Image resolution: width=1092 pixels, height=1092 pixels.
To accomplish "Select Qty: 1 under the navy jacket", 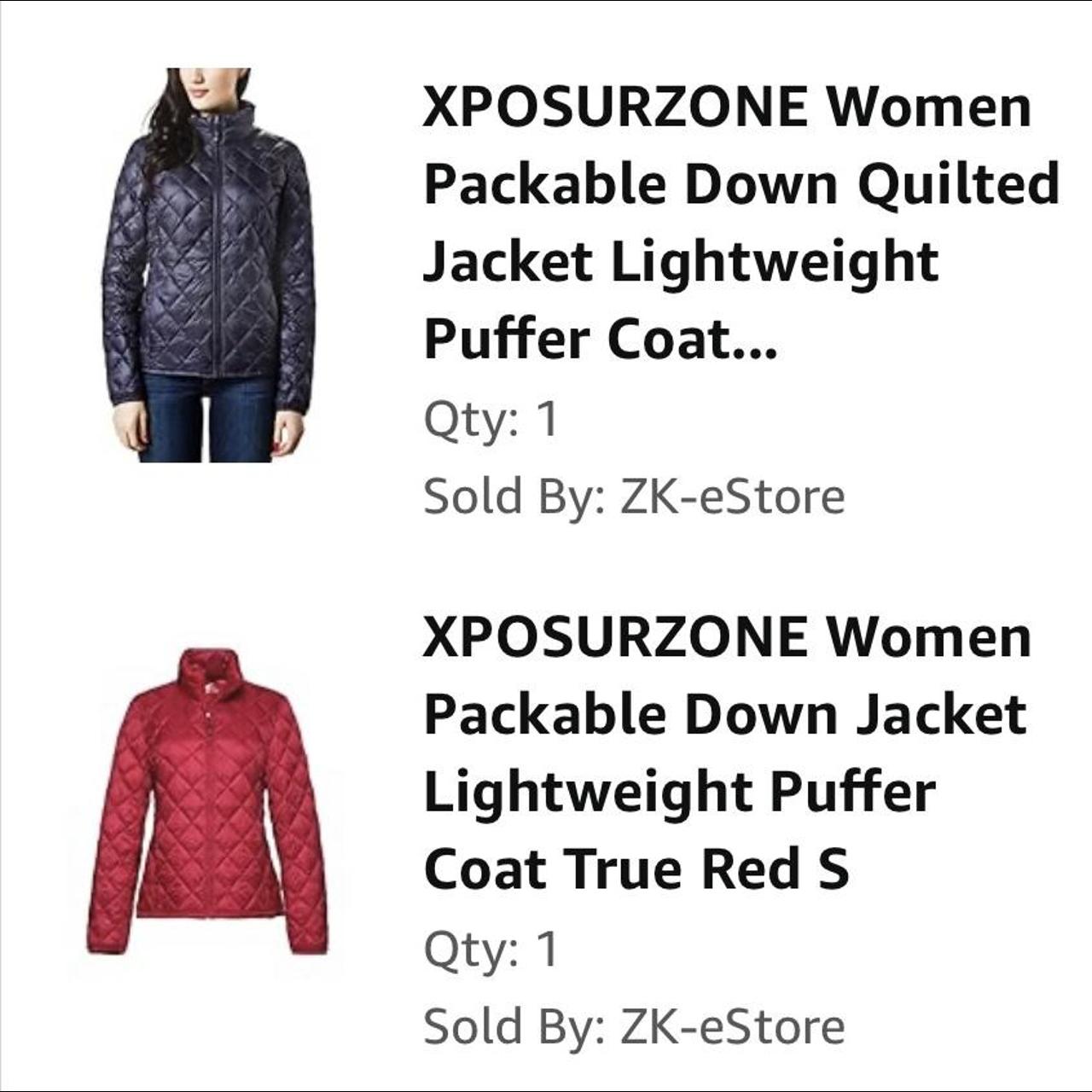I will click(491, 420).
